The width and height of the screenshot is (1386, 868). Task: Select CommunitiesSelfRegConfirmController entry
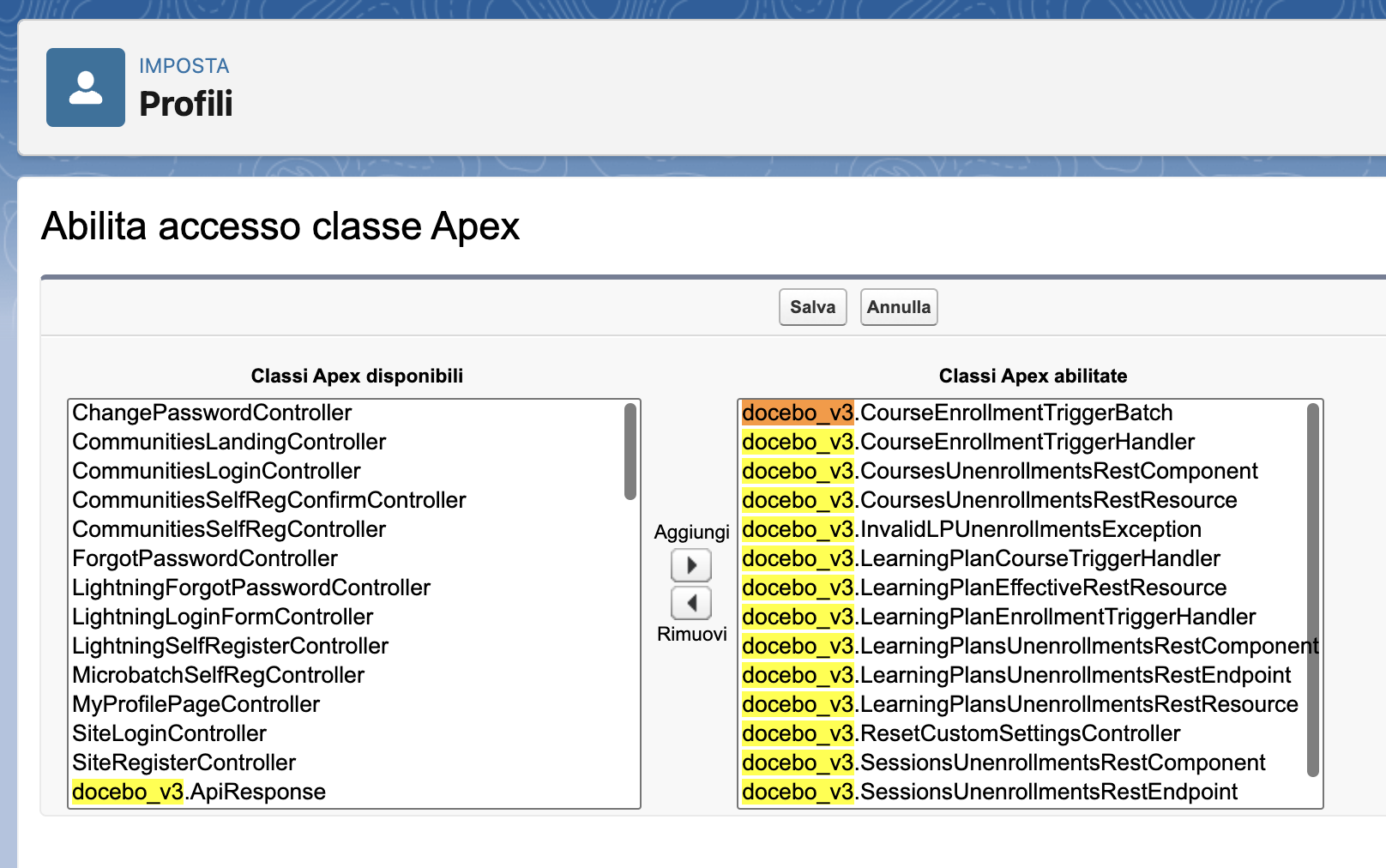click(x=269, y=500)
